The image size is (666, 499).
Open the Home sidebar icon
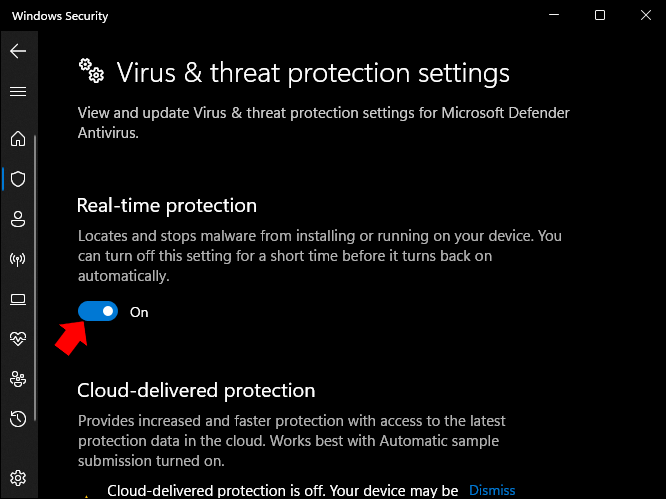[18, 139]
